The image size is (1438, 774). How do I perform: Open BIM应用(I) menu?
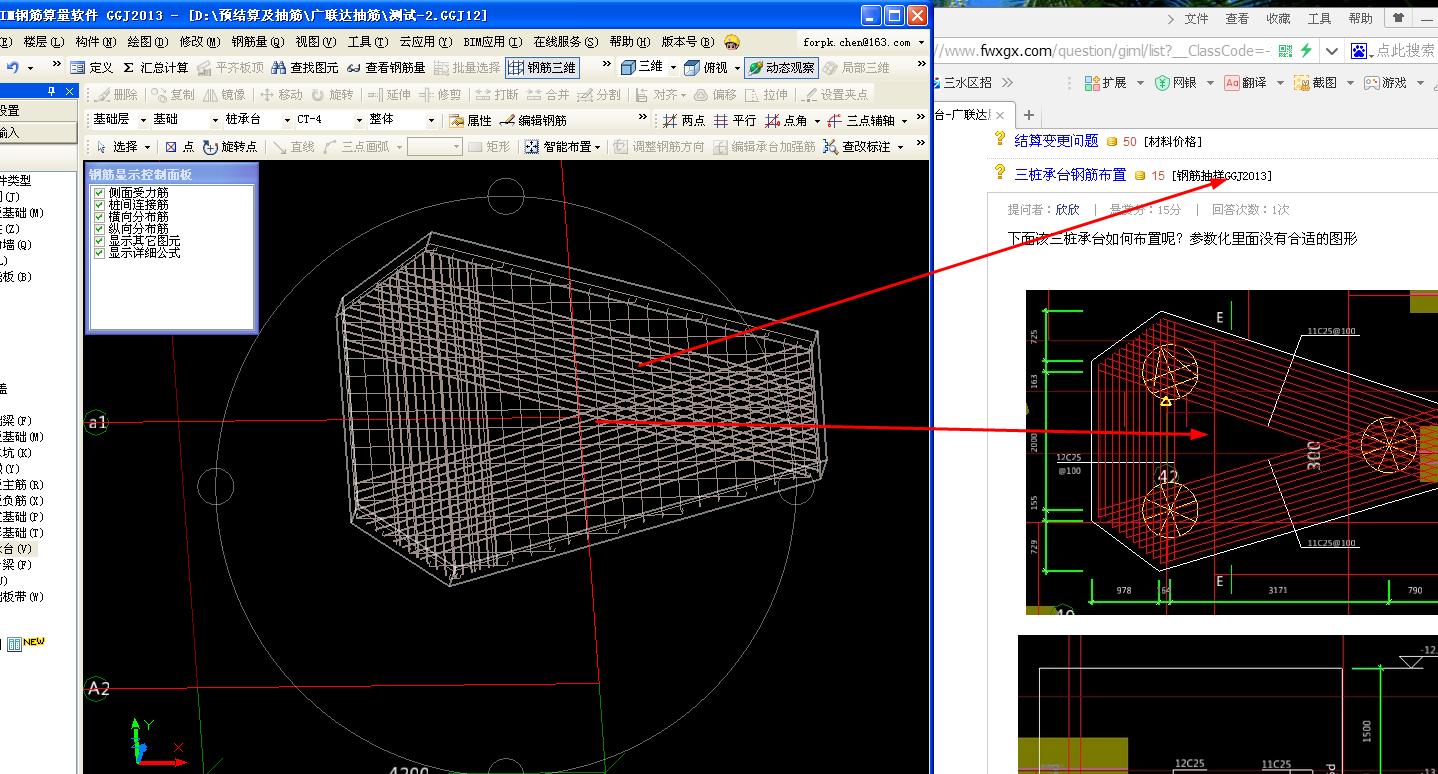(x=493, y=41)
